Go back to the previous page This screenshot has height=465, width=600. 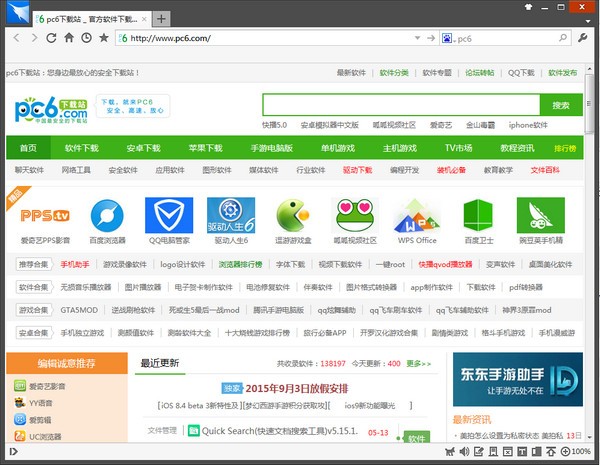(16, 38)
